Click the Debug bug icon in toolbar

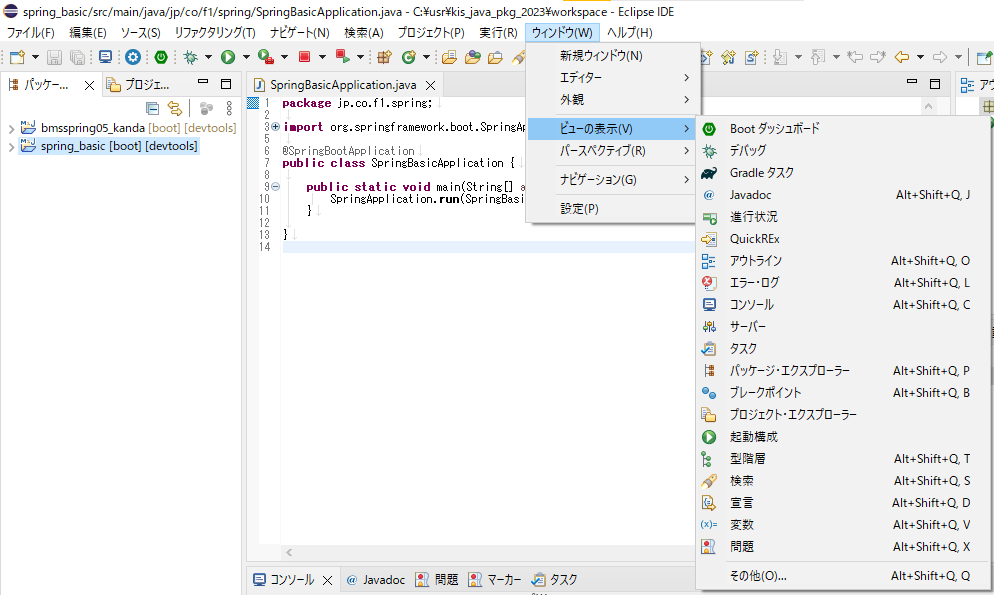[x=189, y=57]
